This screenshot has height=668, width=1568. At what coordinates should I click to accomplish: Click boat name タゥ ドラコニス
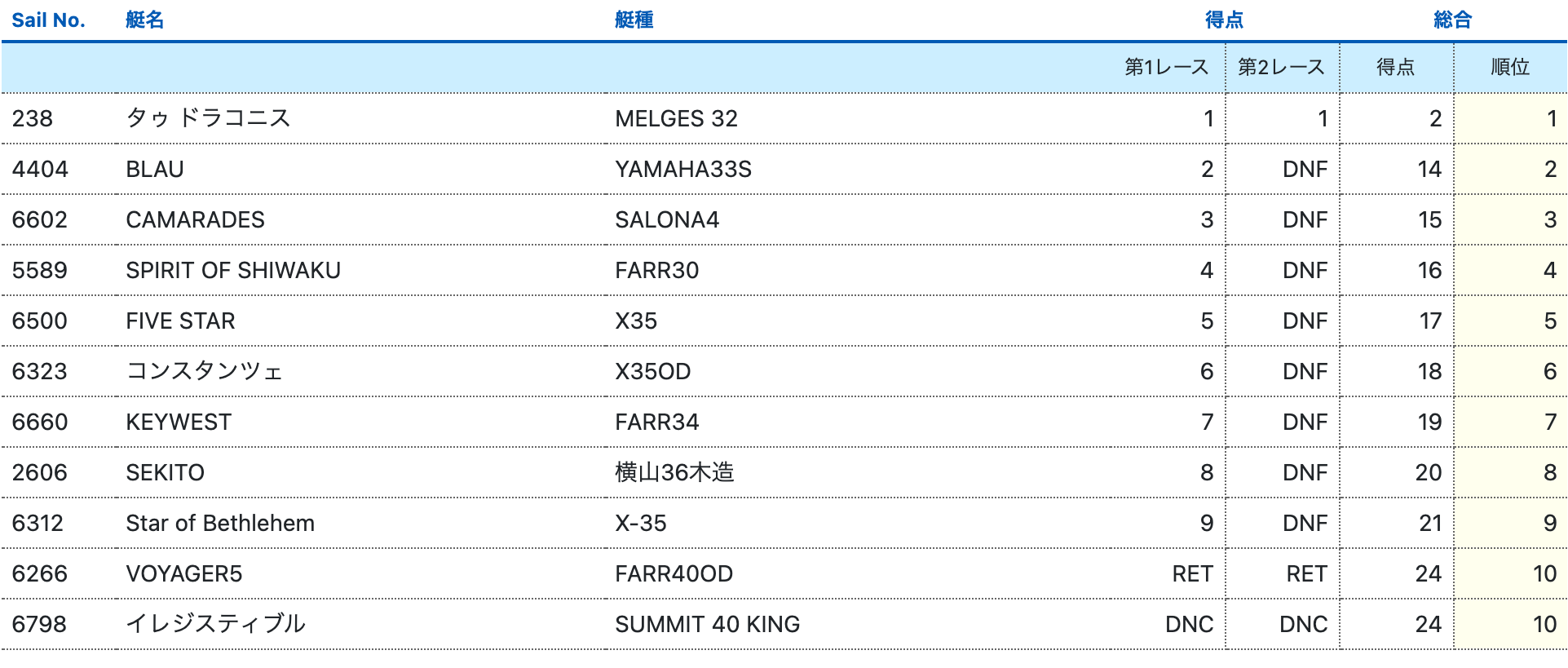208,118
